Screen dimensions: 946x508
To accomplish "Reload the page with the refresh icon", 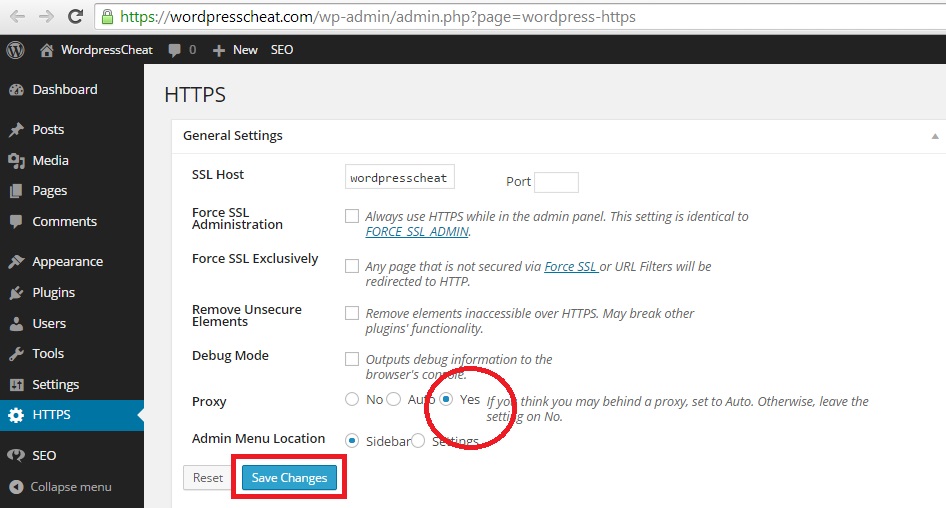I will [75, 16].
